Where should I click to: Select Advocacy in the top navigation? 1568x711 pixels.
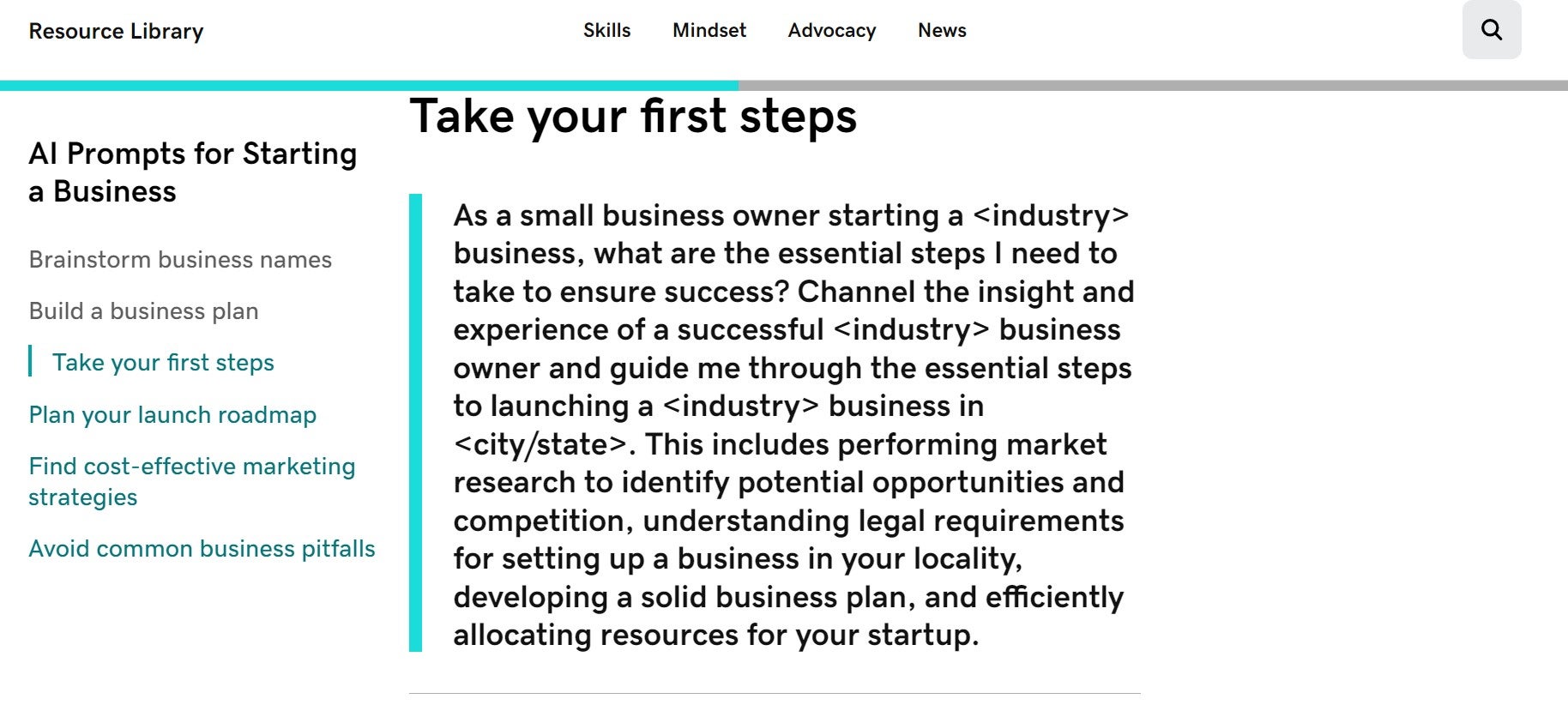[832, 31]
